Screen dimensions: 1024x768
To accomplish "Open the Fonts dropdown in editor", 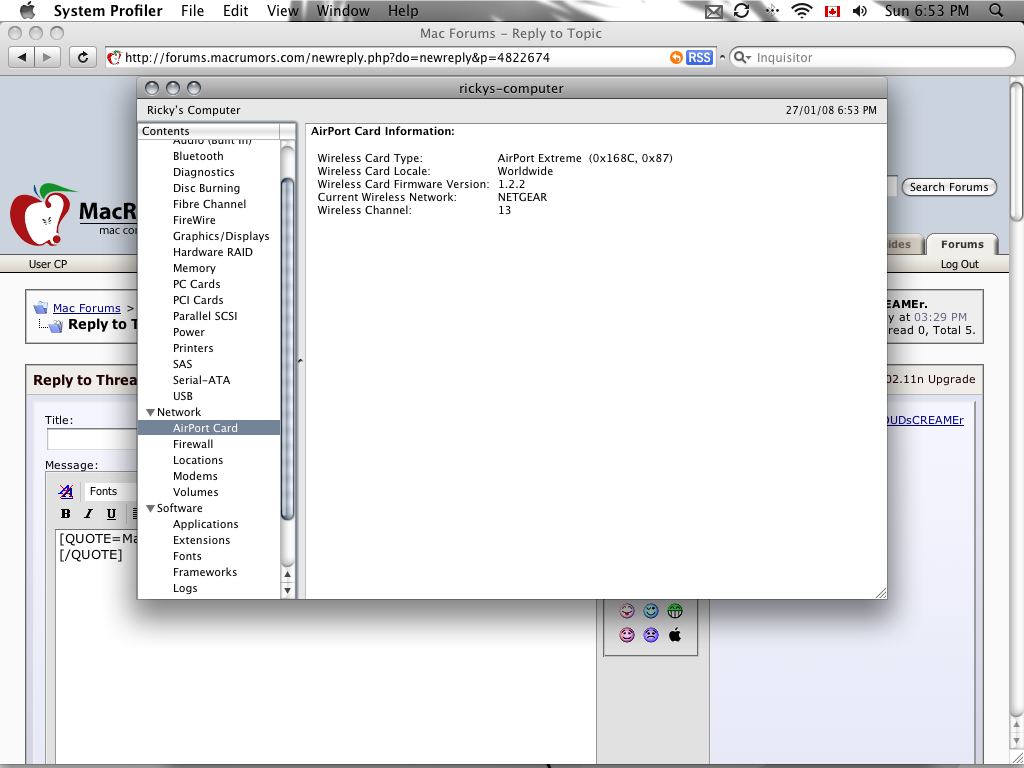I will click(111, 491).
